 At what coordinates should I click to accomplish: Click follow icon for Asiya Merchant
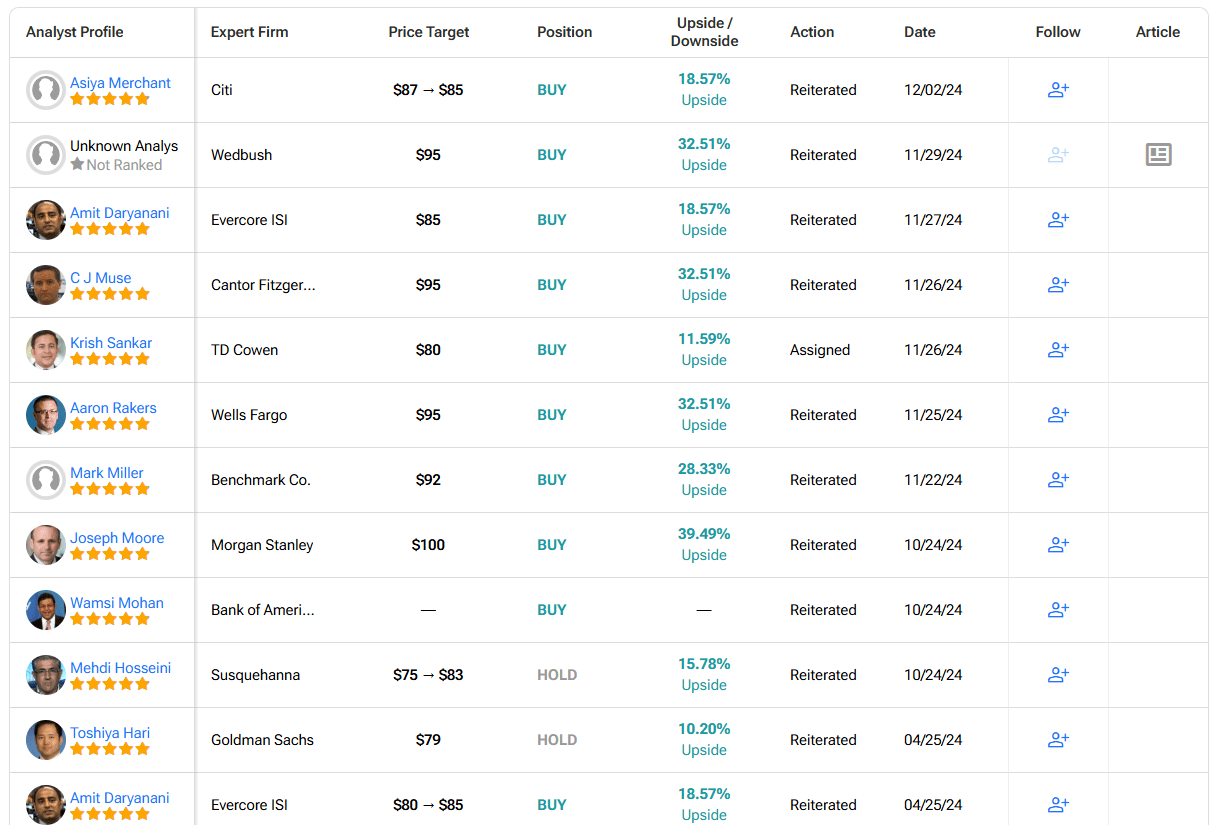click(x=1058, y=90)
